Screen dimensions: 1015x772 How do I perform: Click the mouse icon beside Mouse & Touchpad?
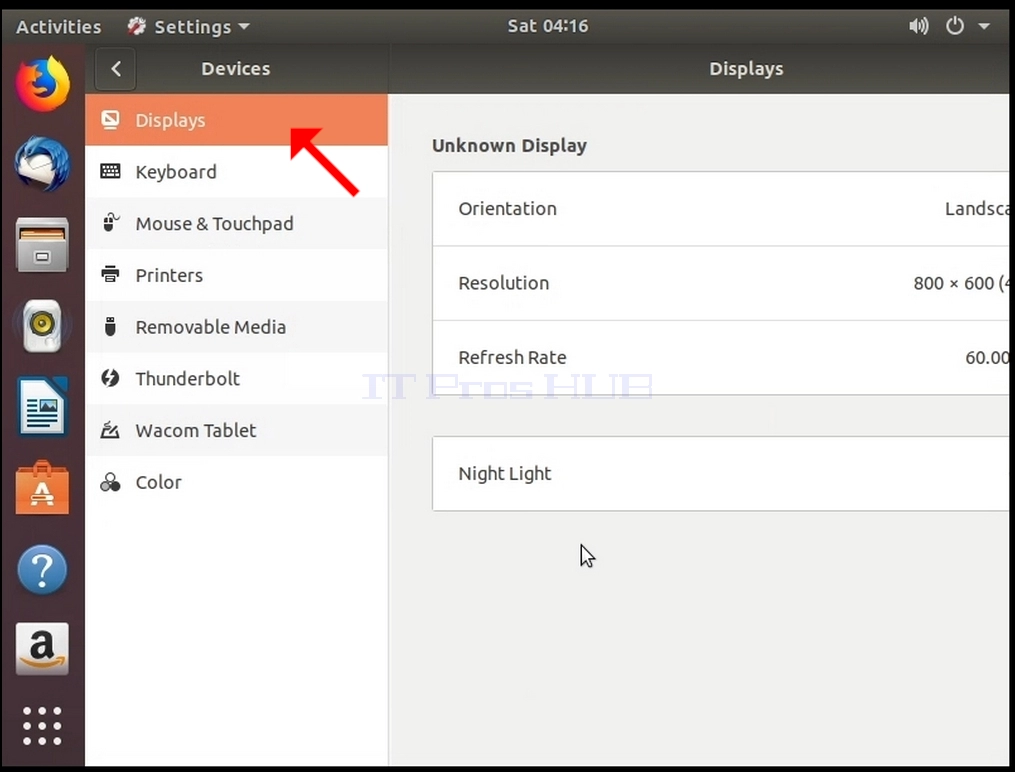[x=110, y=223]
